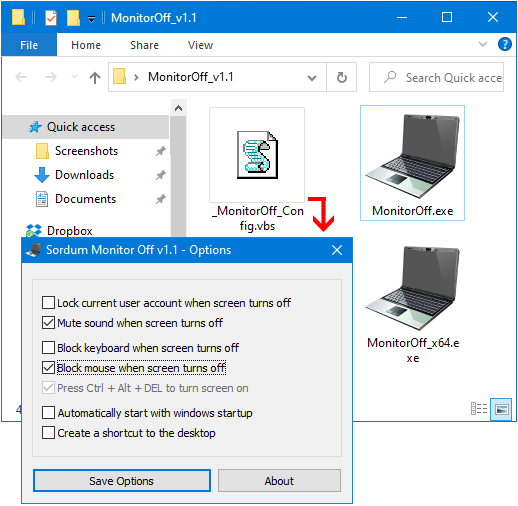Switch to Large icons view layout
The height and width of the screenshot is (506, 518).
click(501, 409)
